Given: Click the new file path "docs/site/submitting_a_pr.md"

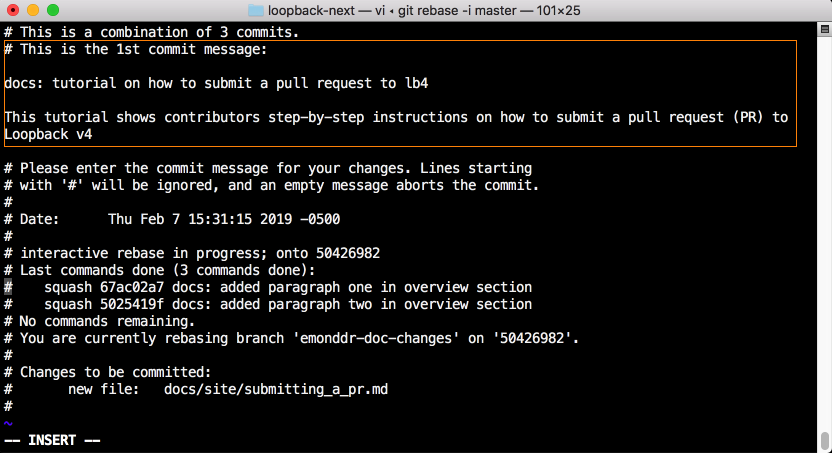Looking at the screenshot, I should (275, 389).
